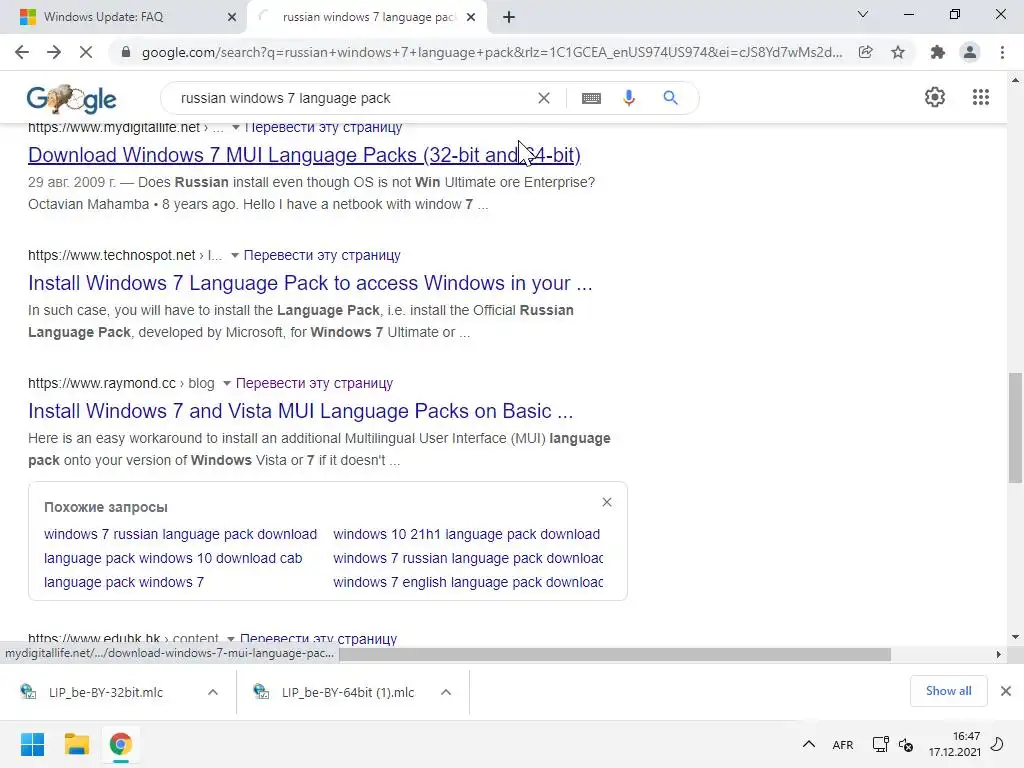Expand technospot.net result options arrow
This screenshot has height=768, width=1024.
coord(234,255)
